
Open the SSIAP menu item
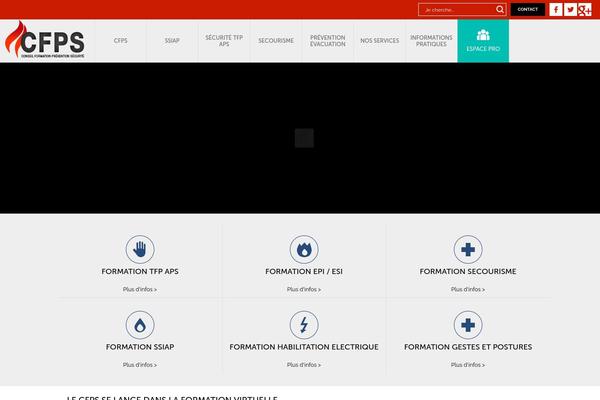172,41
